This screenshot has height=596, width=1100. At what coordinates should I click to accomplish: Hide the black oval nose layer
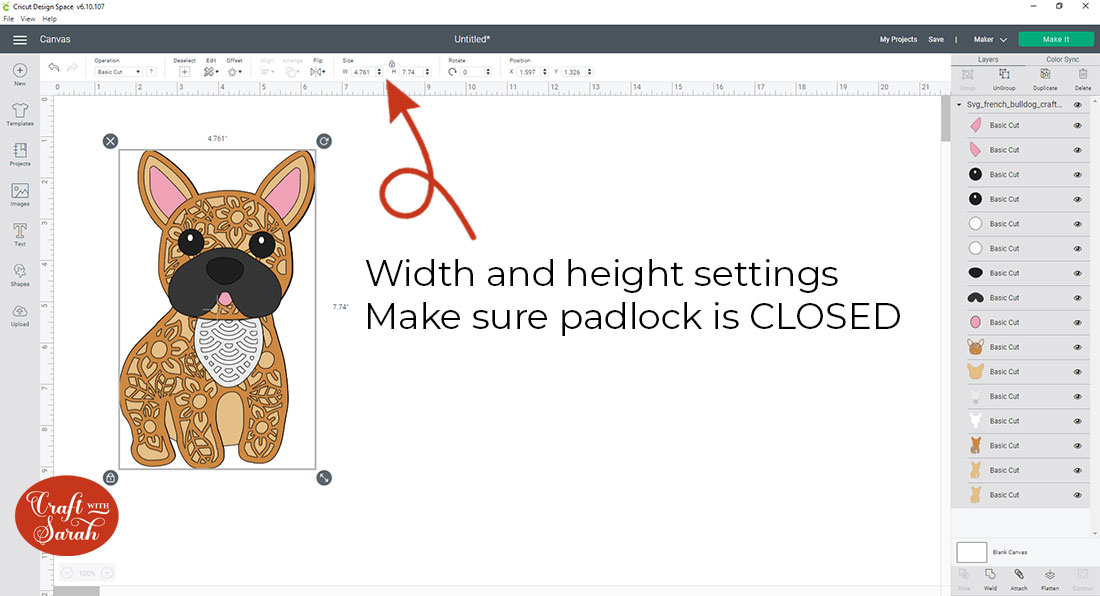pos(1078,273)
